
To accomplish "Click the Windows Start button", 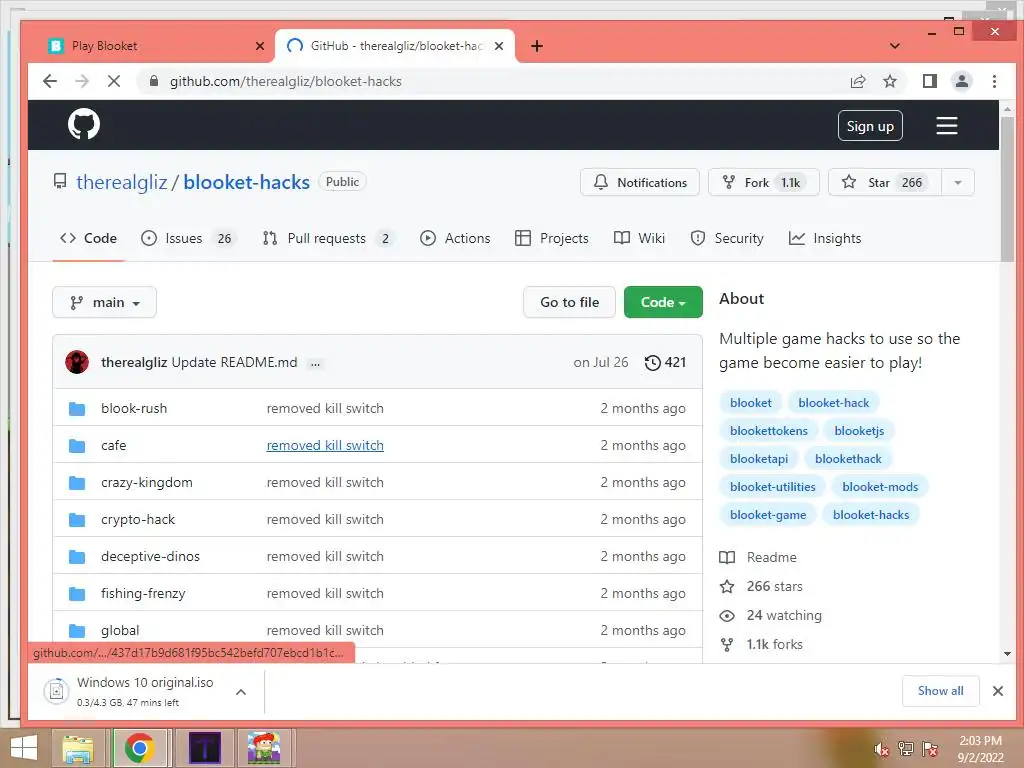I will click(x=24, y=748).
